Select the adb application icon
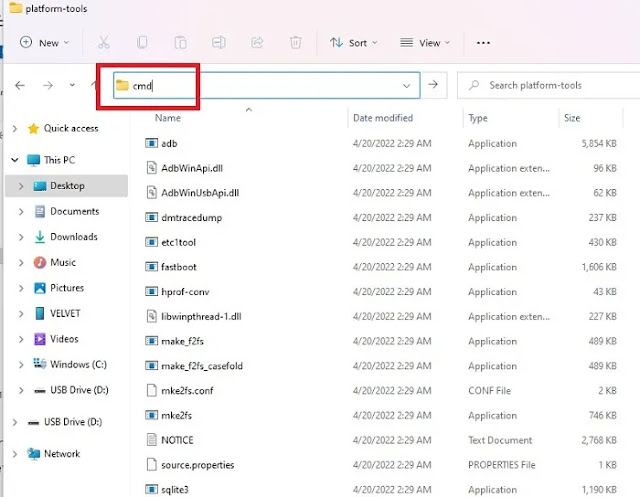The width and height of the screenshot is (640, 497). pyautogui.click(x=151, y=143)
